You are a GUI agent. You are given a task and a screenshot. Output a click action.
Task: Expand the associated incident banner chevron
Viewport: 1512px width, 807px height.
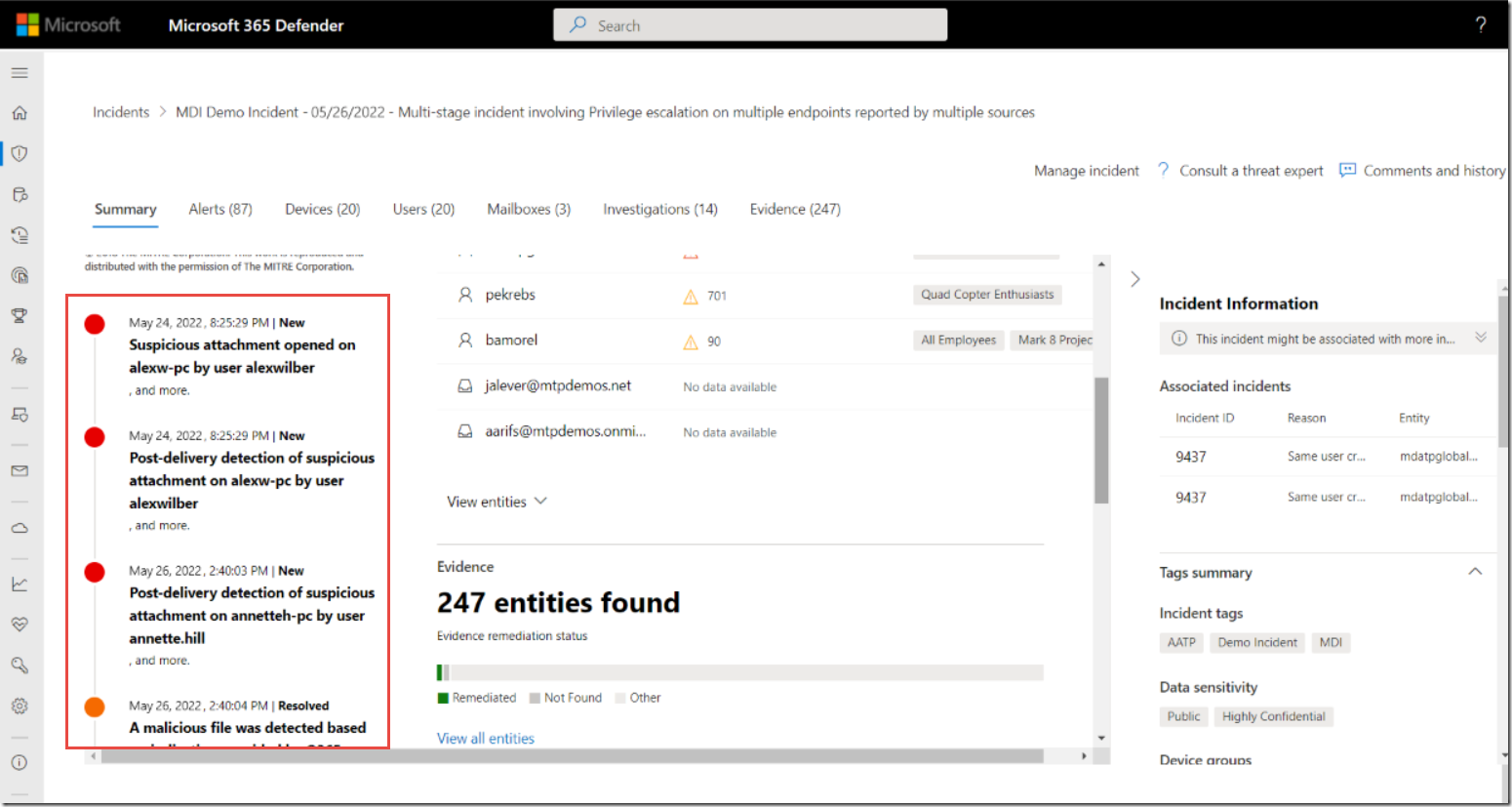1481,338
